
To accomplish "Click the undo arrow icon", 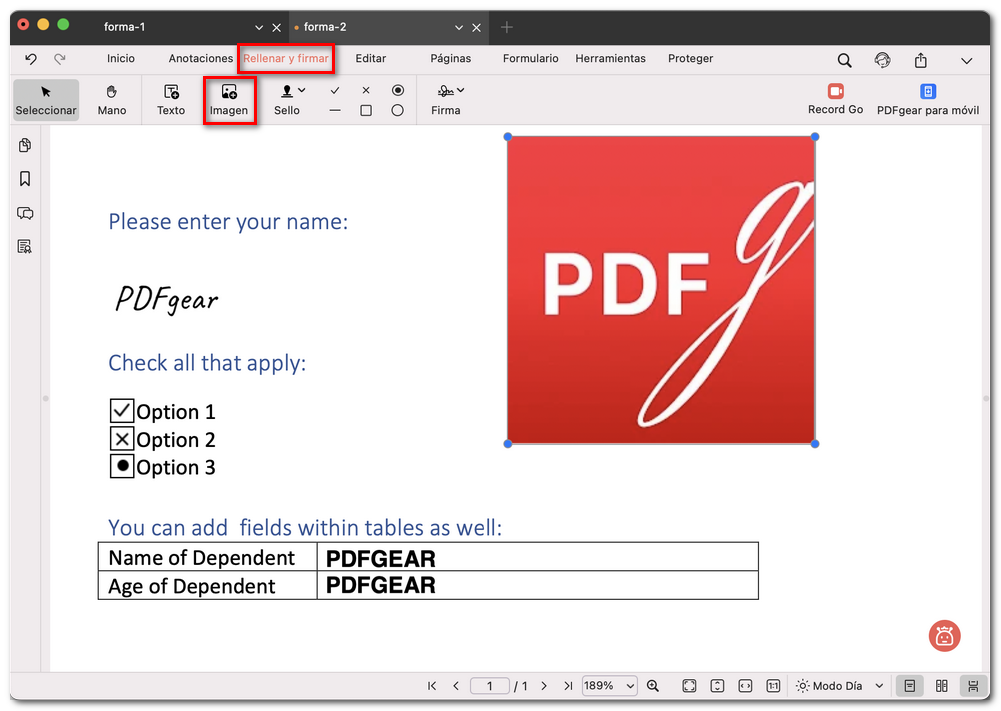I will (31, 60).
